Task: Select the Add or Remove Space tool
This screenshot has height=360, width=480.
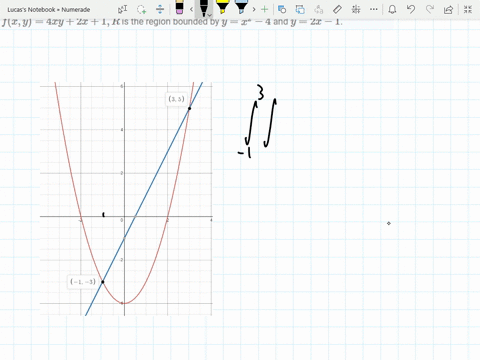Action: click(x=160, y=9)
